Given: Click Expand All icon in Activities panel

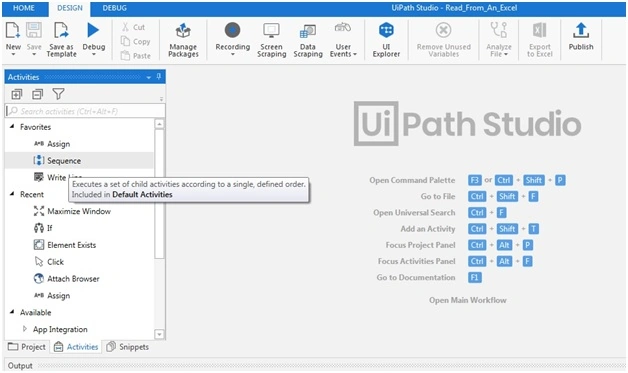Looking at the screenshot, I should (x=17, y=95).
